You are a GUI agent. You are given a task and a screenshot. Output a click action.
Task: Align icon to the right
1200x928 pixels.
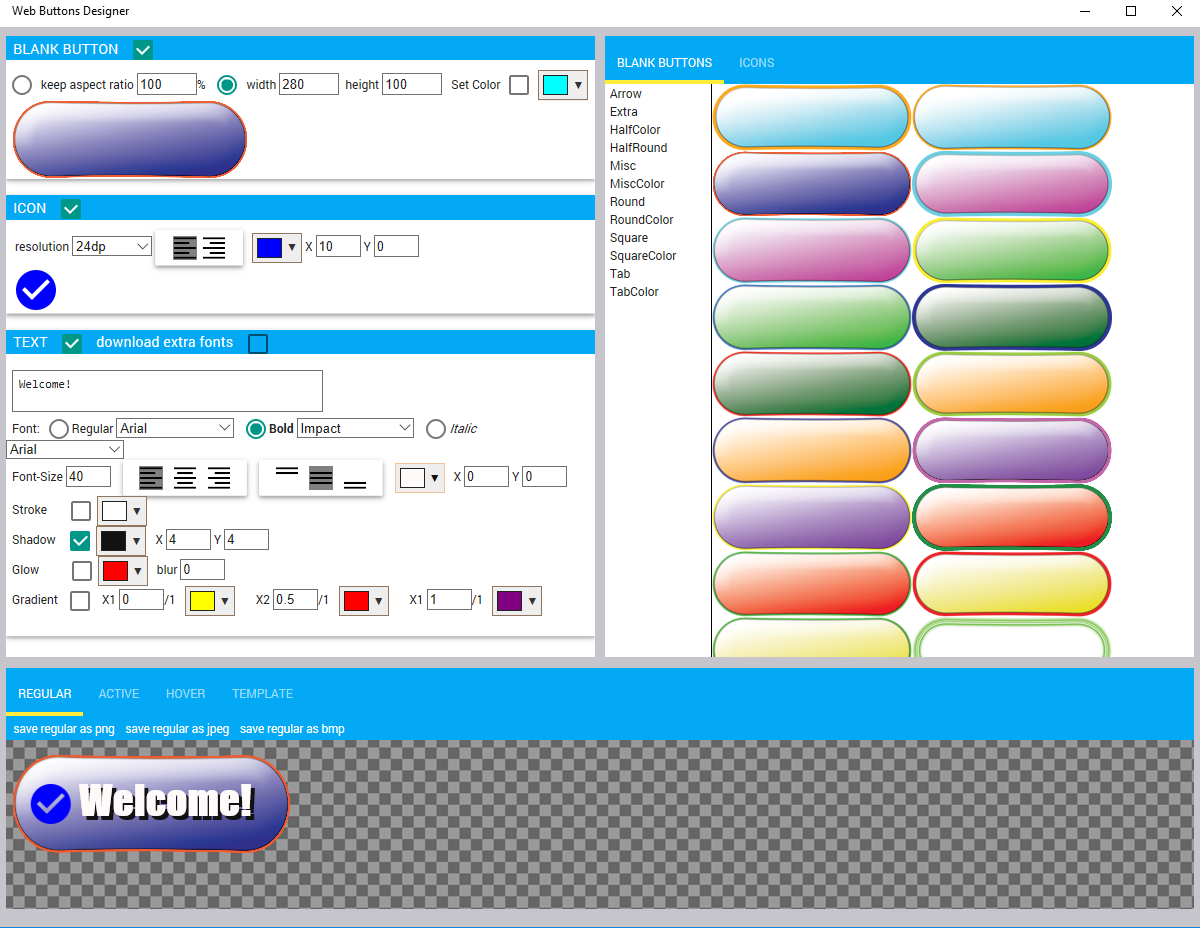pos(214,247)
